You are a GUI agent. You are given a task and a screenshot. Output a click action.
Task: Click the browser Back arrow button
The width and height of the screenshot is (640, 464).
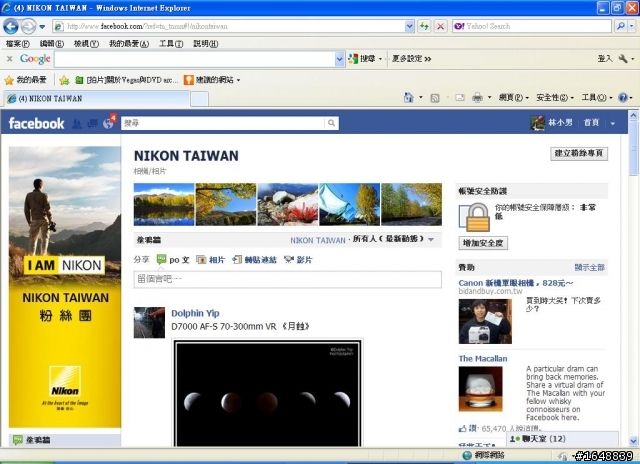(11, 27)
